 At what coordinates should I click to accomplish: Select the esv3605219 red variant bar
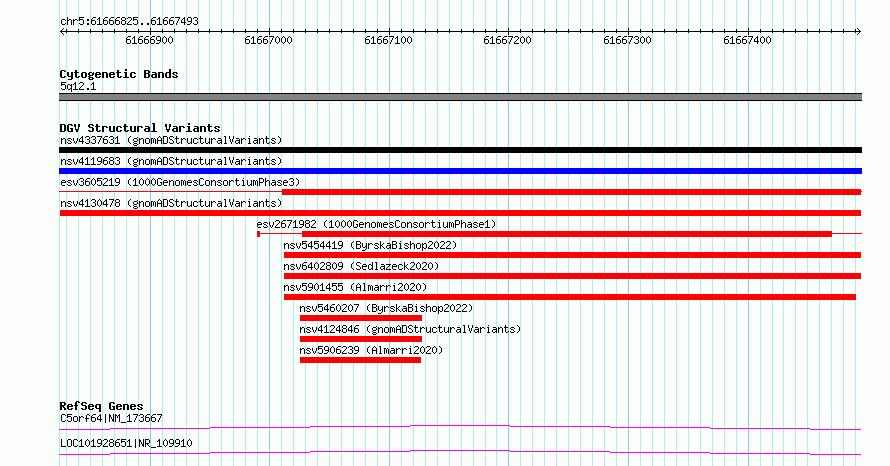click(x=572, y=192)
